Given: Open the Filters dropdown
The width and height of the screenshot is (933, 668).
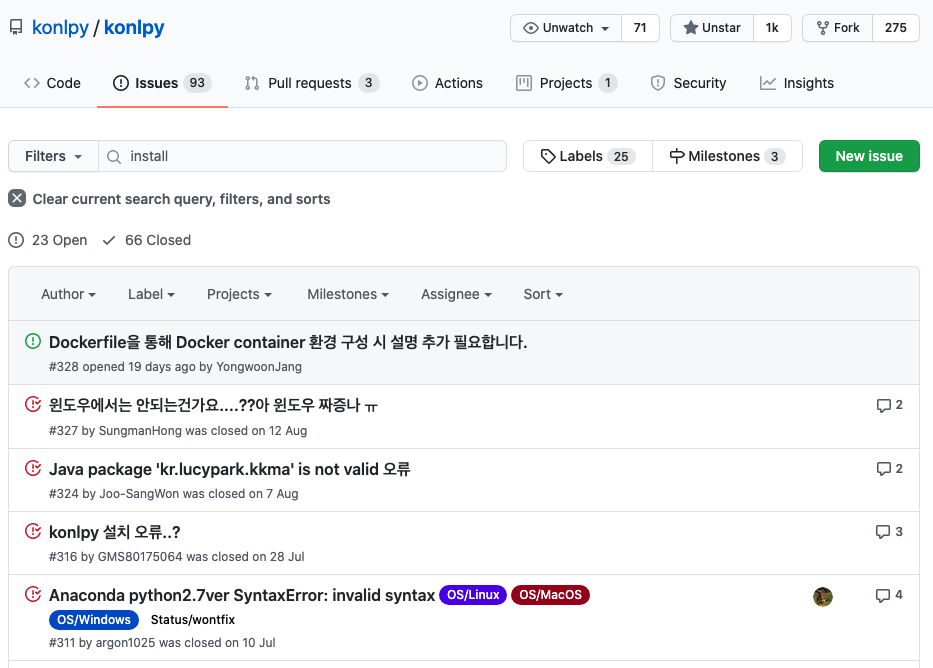Looking at the screenshot, I should tap(53, 156).
